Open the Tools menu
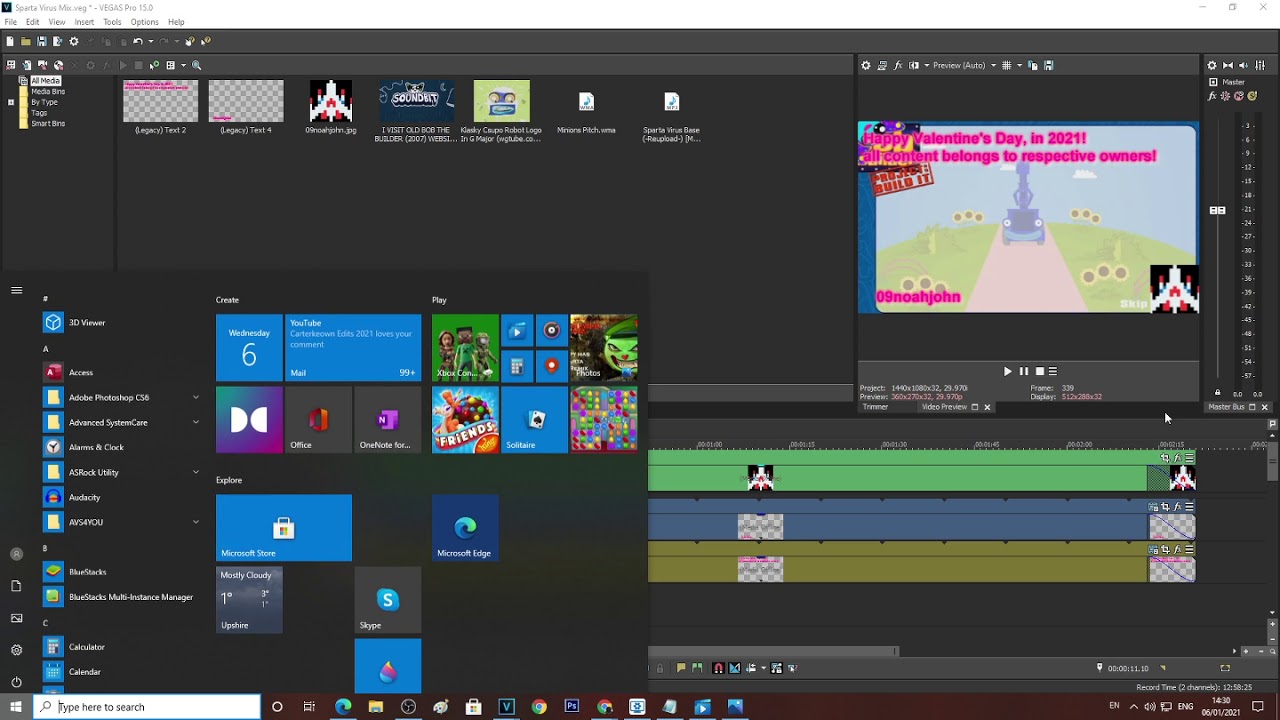 click(112, 22)
